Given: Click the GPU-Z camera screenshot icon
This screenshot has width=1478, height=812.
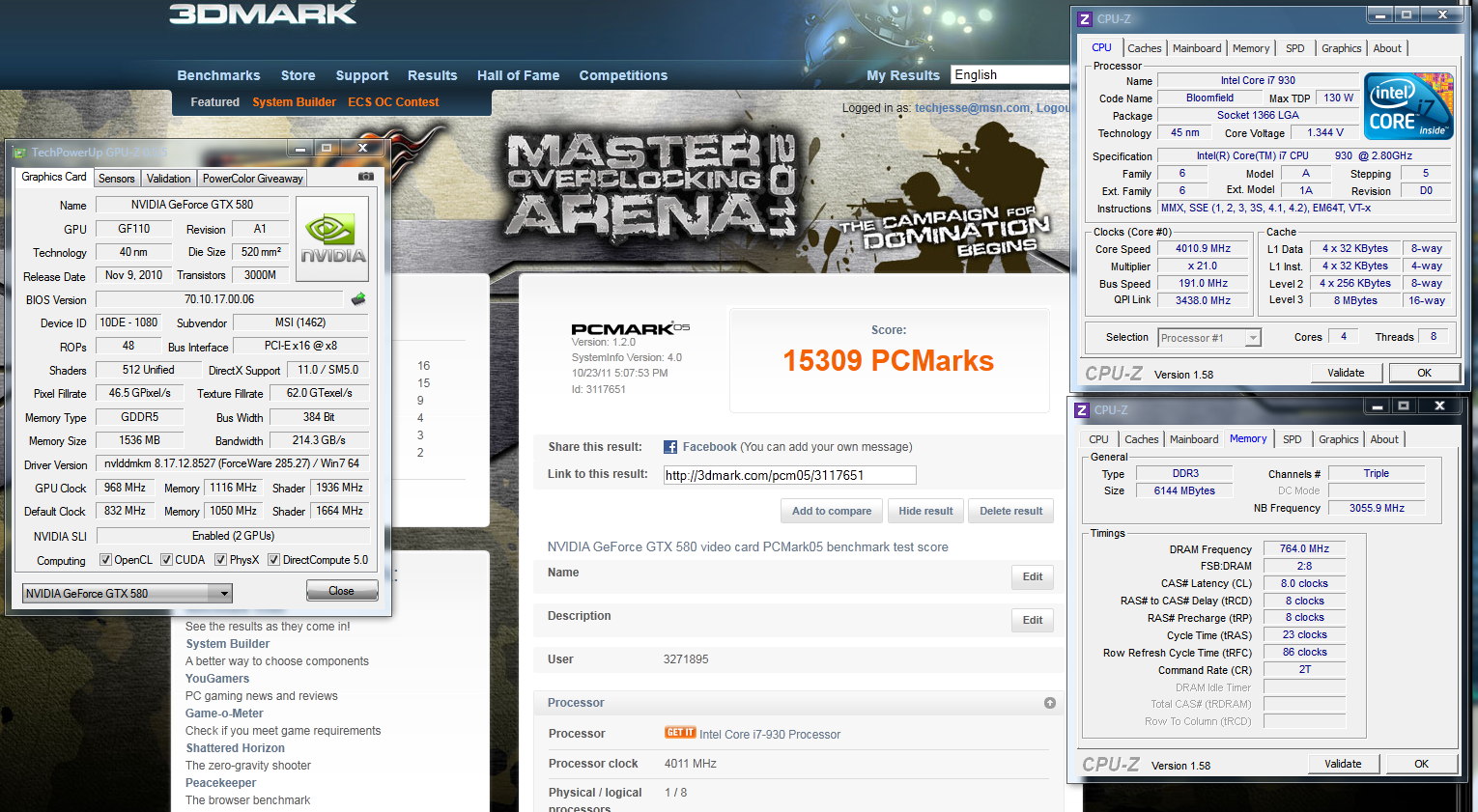Looking at the screenshot, I should 366,177.
